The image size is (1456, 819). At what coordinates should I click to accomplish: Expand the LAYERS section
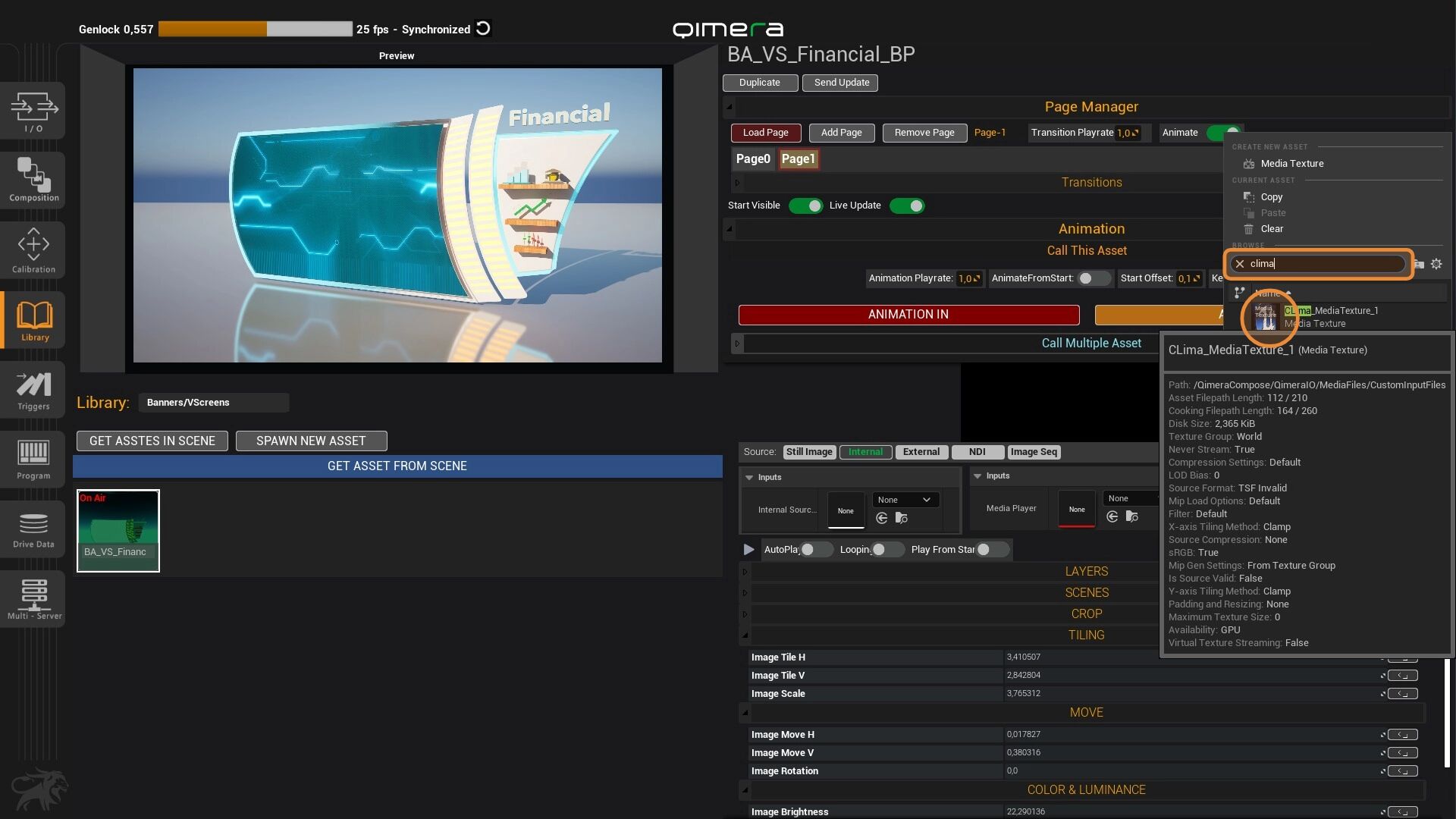(1086, 571)
